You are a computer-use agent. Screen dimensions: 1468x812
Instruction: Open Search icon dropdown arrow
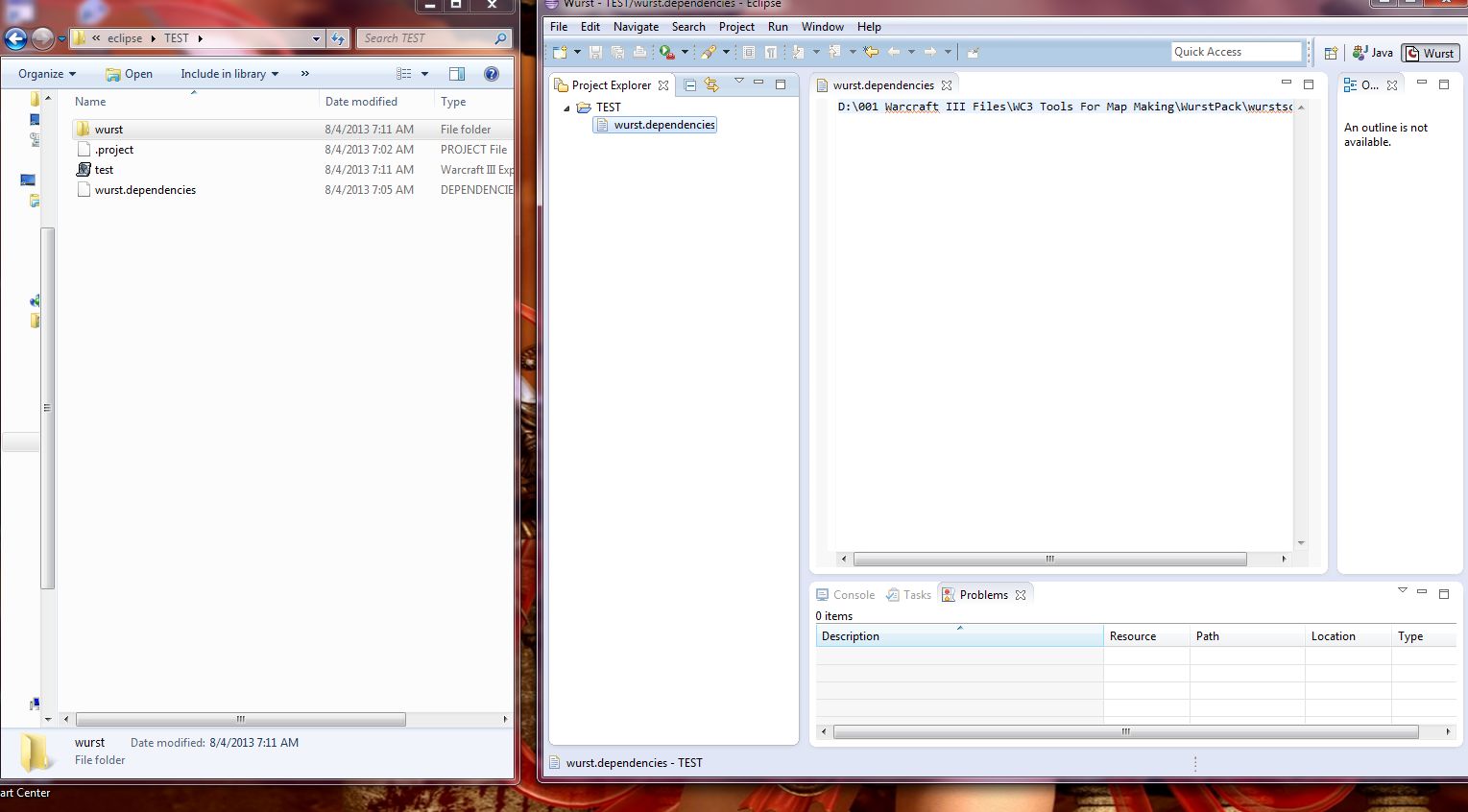726,52
